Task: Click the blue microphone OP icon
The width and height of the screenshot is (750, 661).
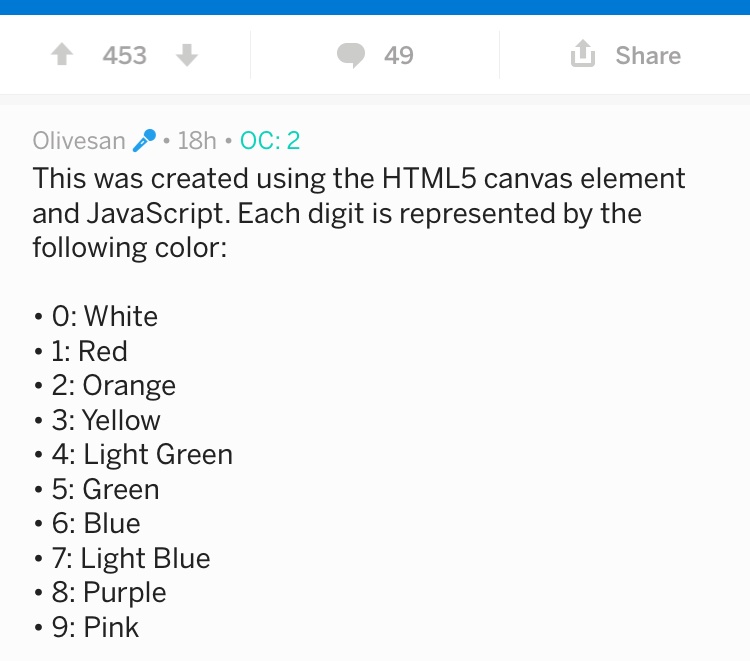Action: 144,141
